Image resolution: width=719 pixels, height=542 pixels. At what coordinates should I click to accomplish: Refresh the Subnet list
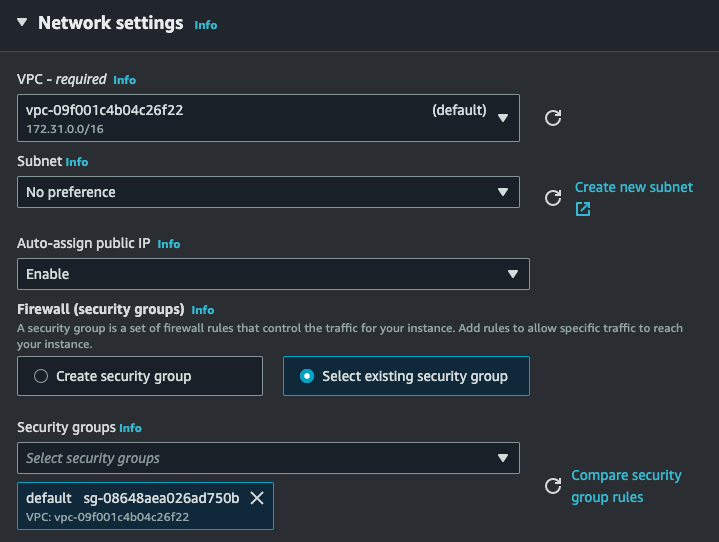552,198
